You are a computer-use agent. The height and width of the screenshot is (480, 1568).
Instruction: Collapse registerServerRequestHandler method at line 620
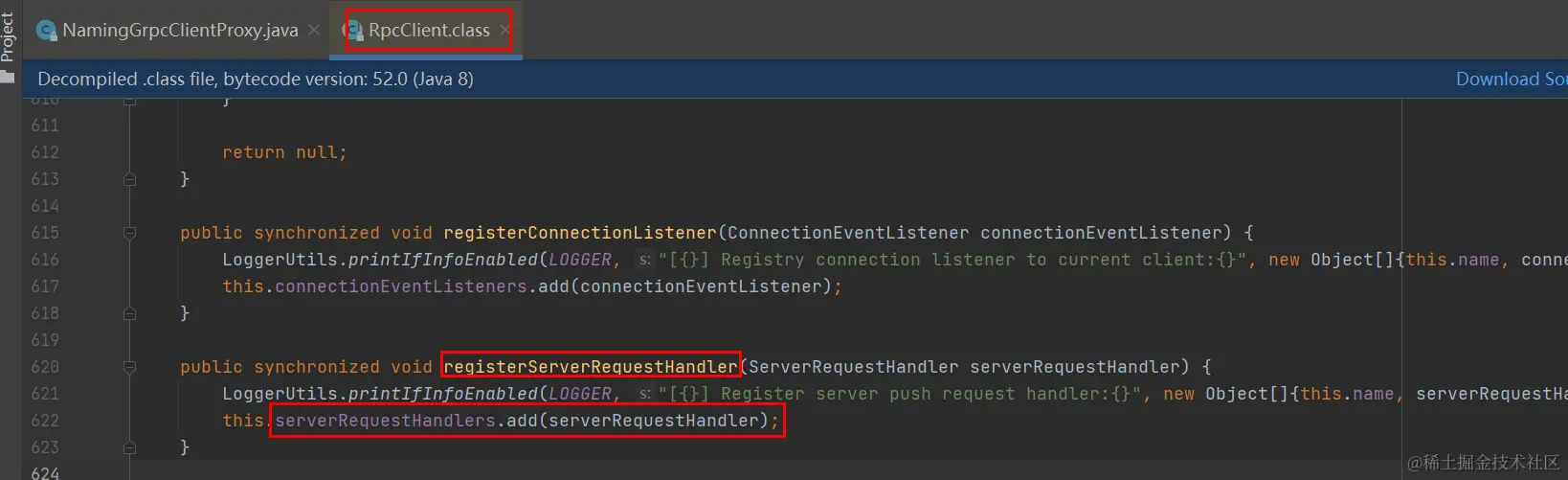pos(130,367)
